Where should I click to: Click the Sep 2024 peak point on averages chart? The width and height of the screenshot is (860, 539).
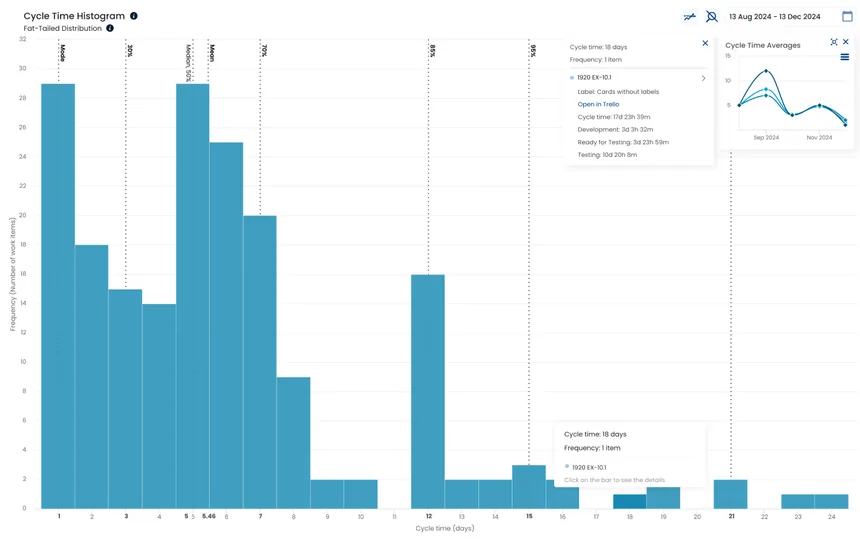(766, 71)
